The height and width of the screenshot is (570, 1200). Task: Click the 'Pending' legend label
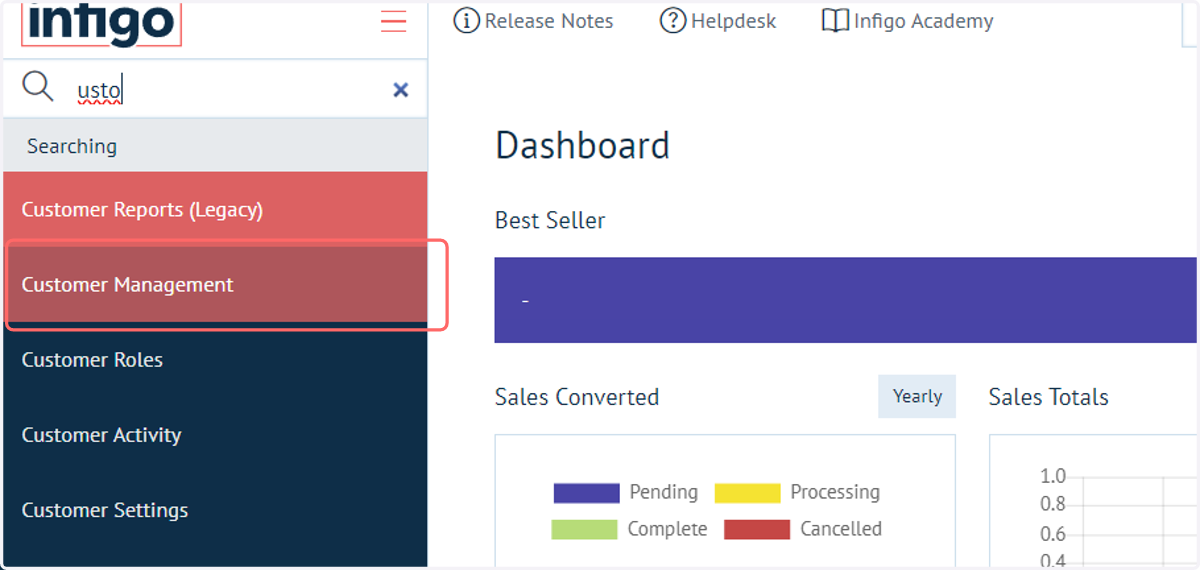[663, 492]
